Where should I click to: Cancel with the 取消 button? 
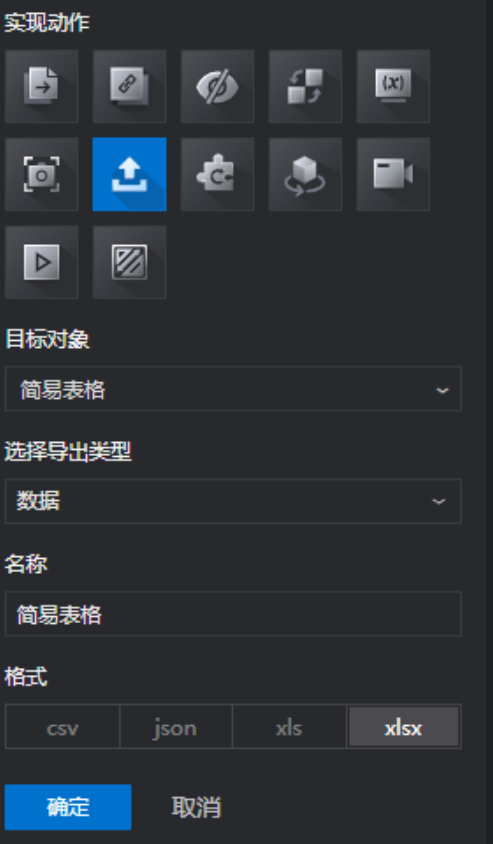point(196,807)
